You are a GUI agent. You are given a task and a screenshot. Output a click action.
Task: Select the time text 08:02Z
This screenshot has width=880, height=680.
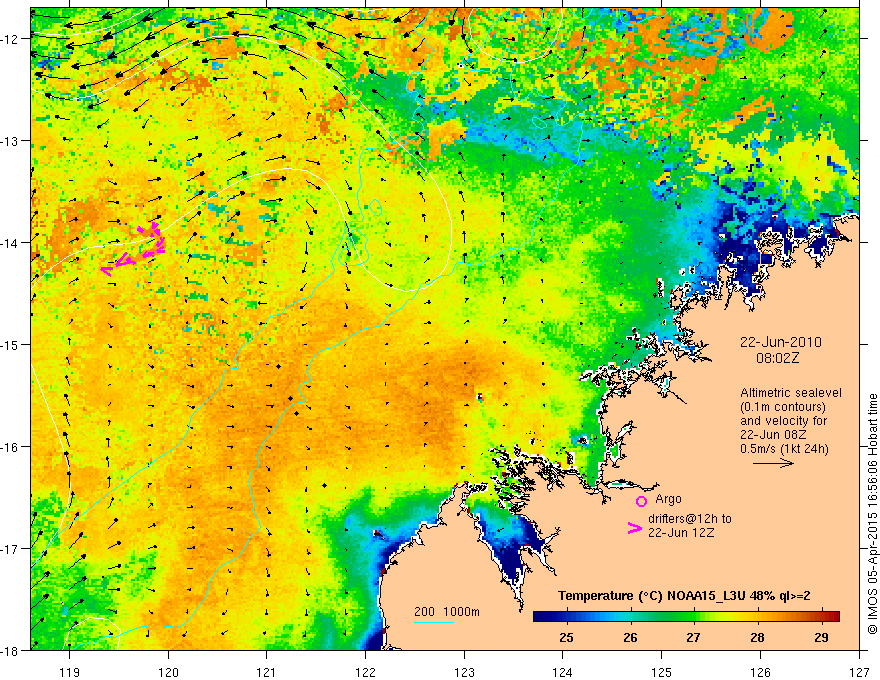(777, 358)
